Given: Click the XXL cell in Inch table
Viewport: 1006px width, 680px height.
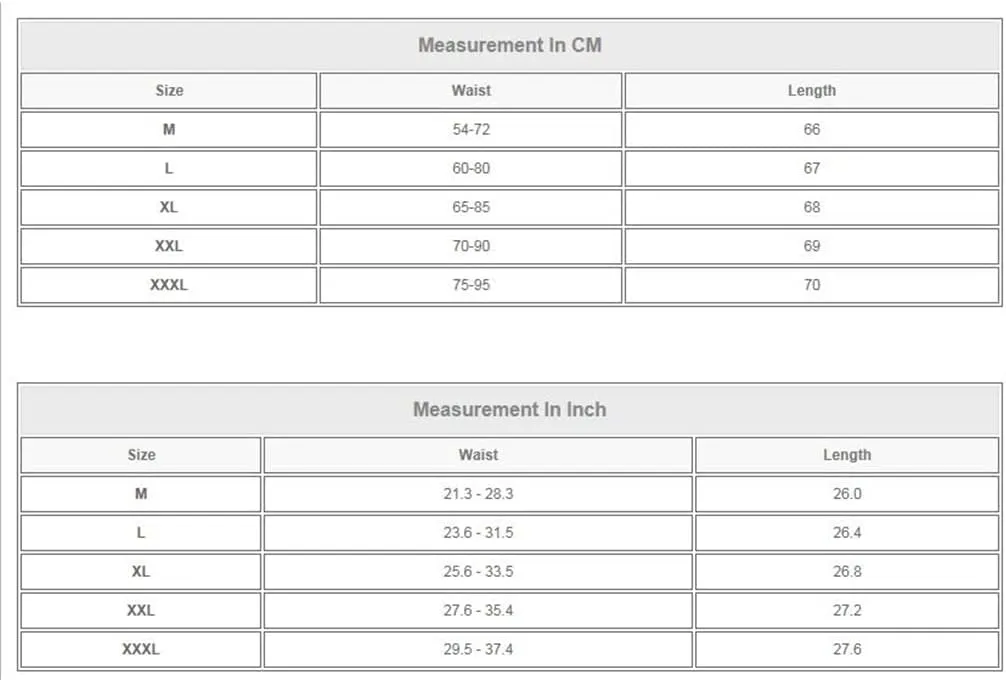Looking at the screenshot, I should 141,610.
